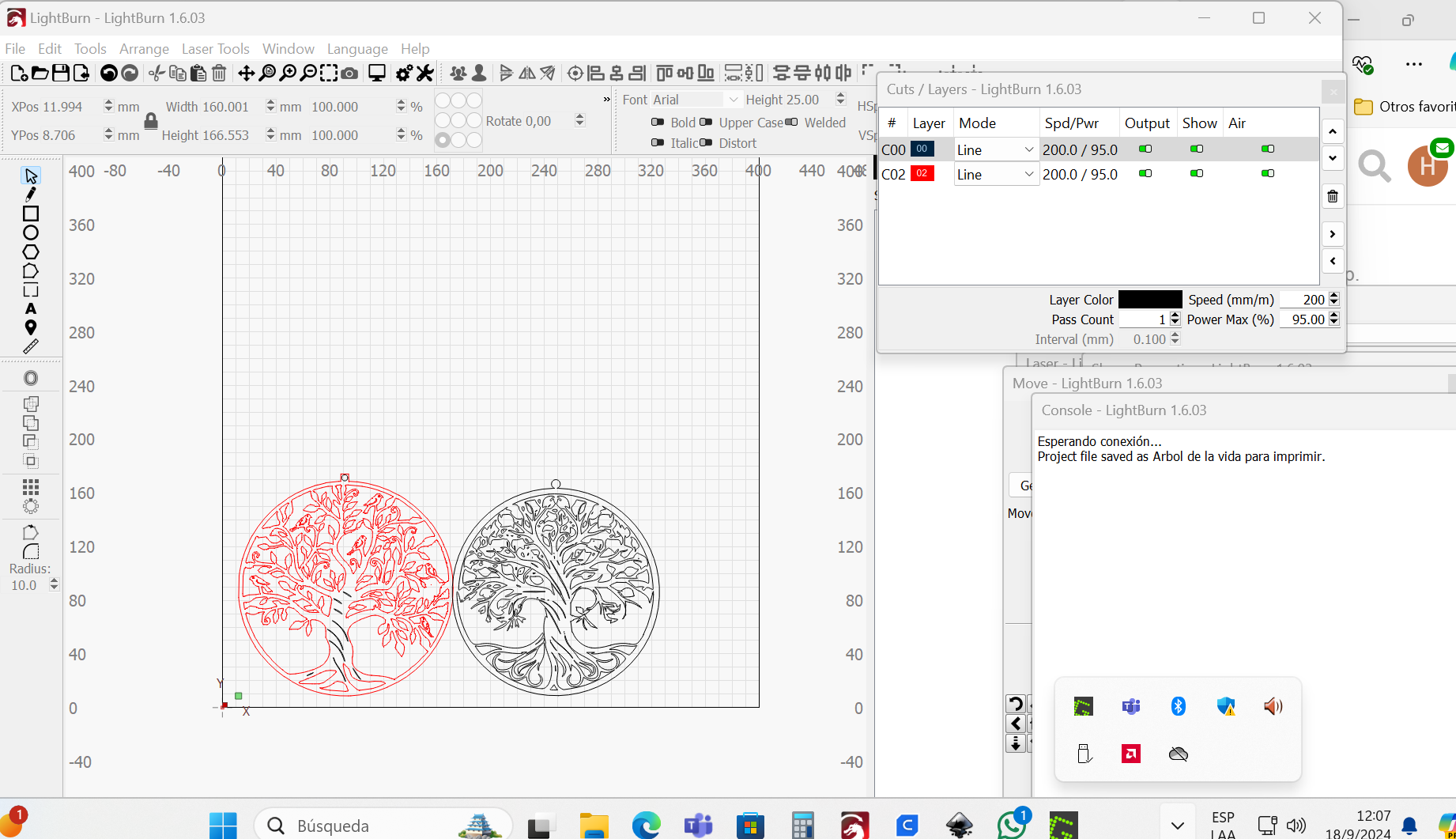The height and width of the screenshot is (839, 1456).
Task: Disable Show for the C00 layer
Action: click(1196, 149)
